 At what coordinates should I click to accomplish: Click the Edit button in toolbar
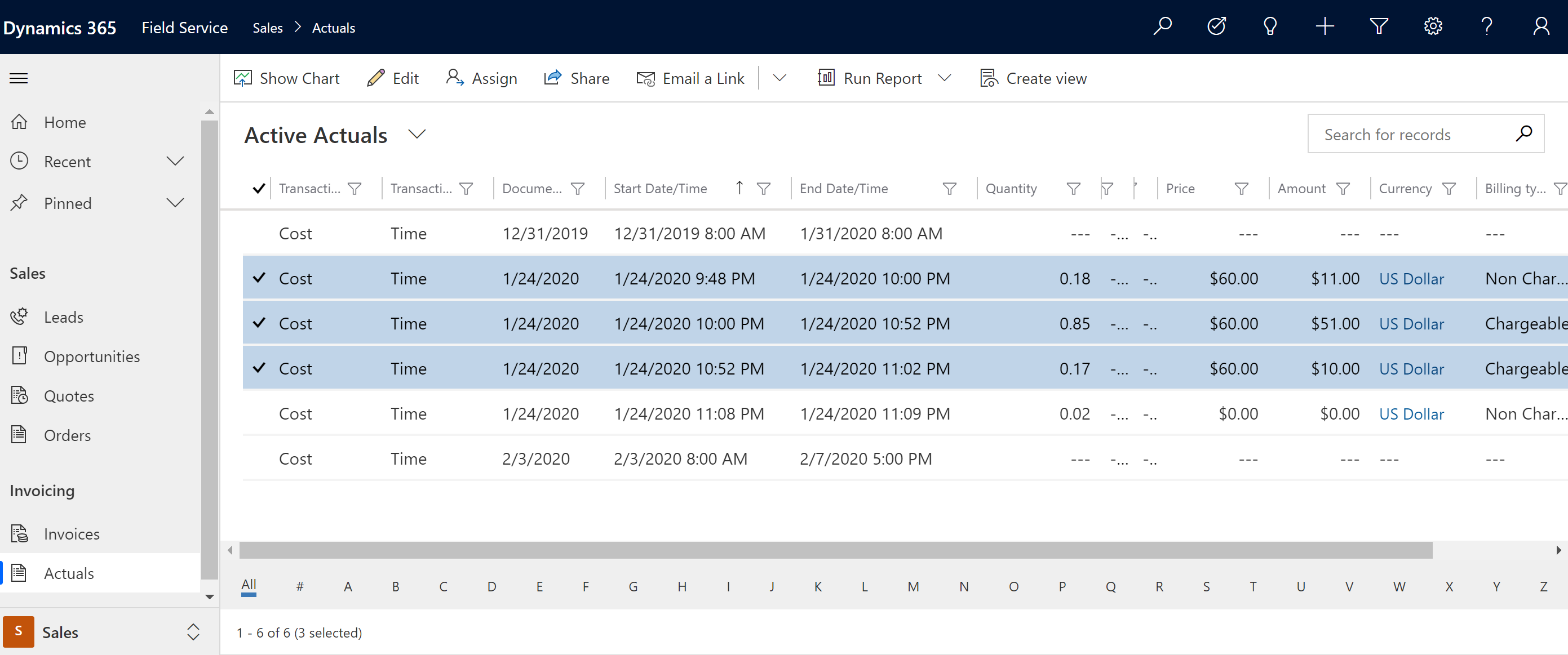pyautogui.click(x=393, y=78)
